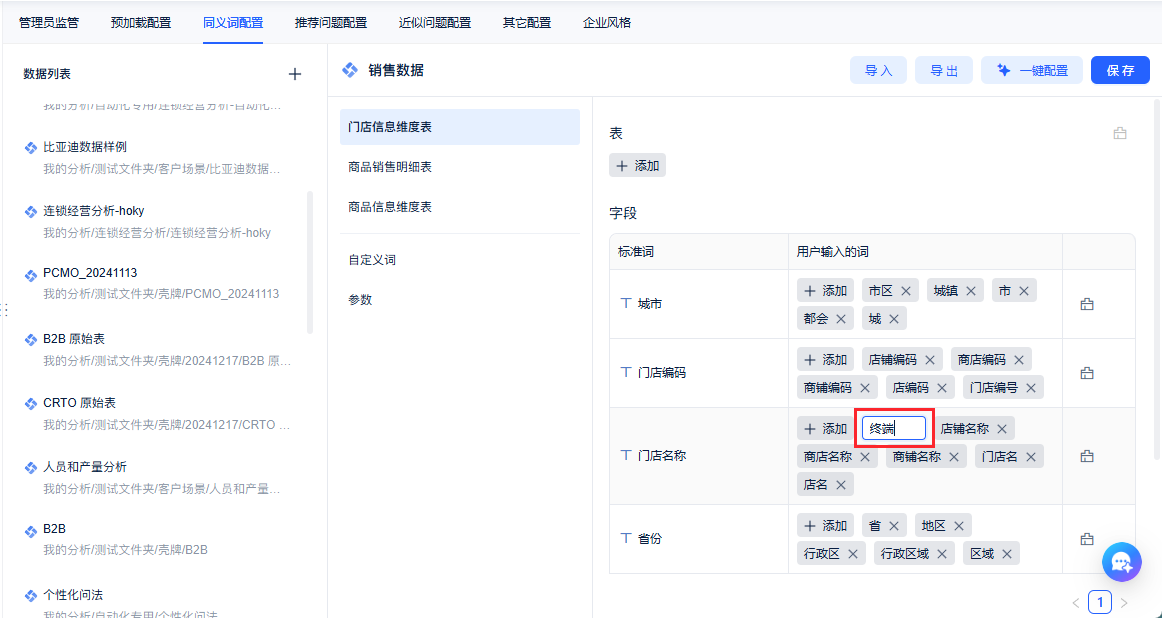Open the 企业风格 tab

tap(607, 22)
